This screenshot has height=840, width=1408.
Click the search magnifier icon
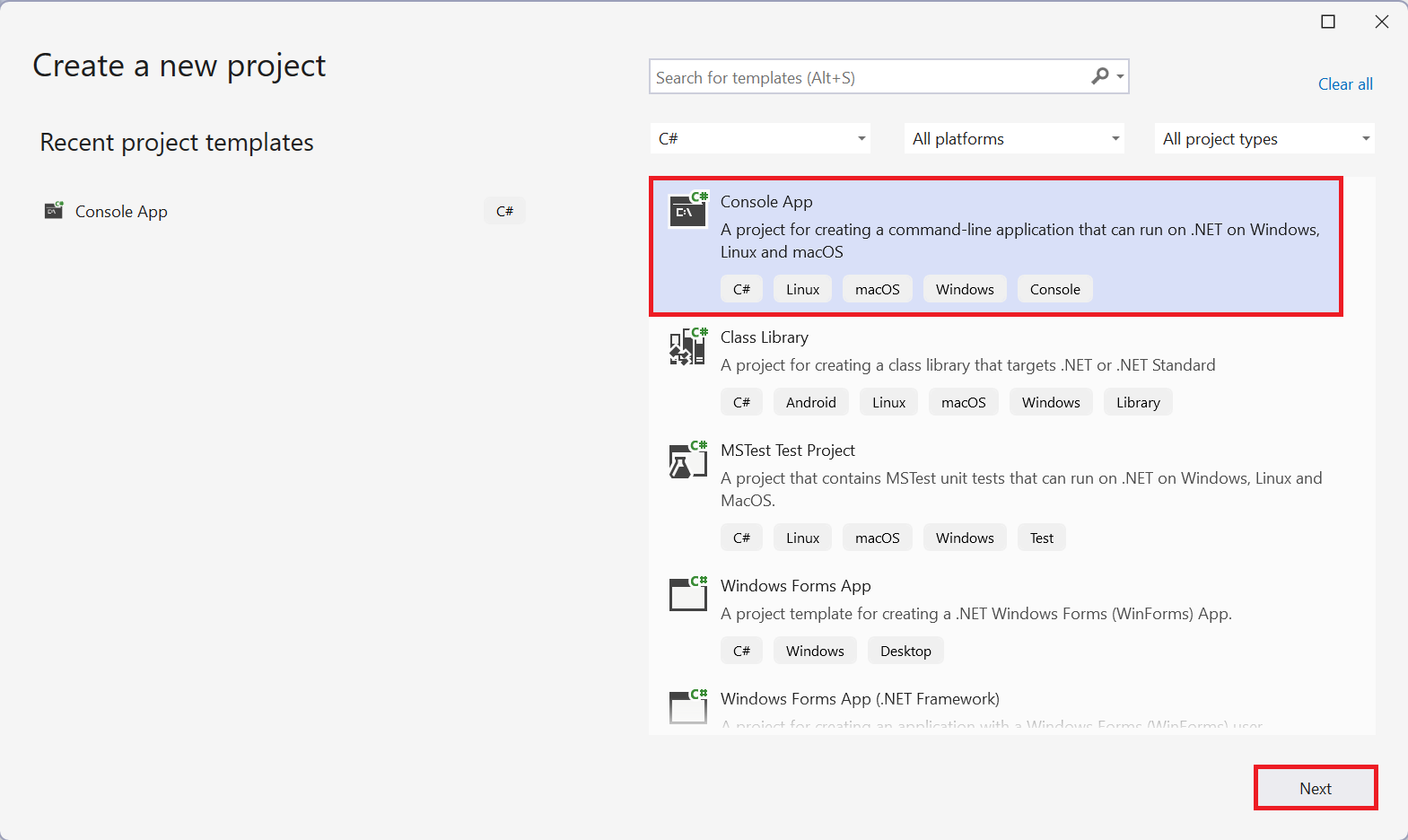(x=1100, y=76)
